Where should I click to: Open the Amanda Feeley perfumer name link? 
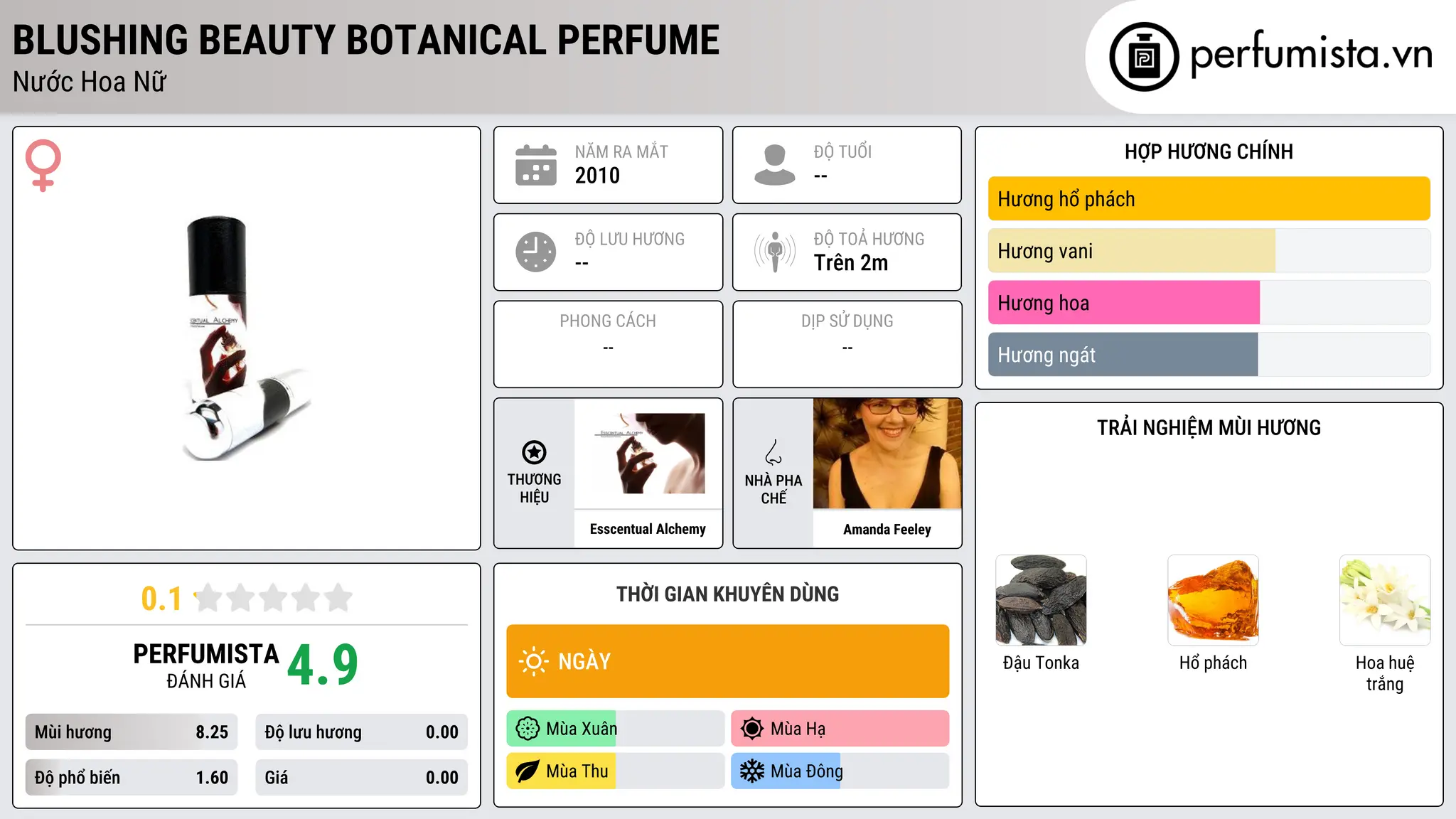(887, 530)
